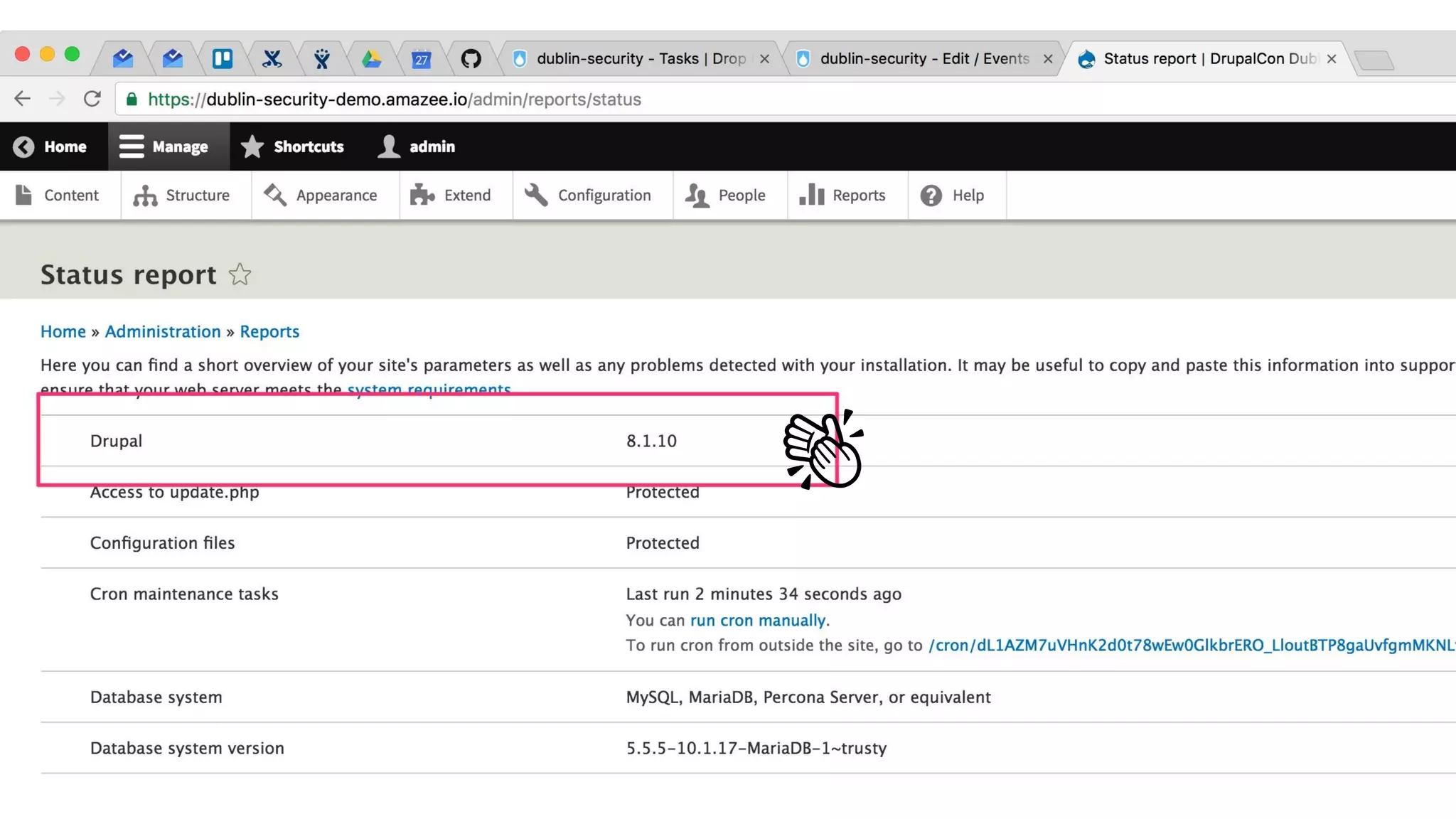Click the browser reload icon
Screen dimensions: 1456x819
(x=92, y=99)
